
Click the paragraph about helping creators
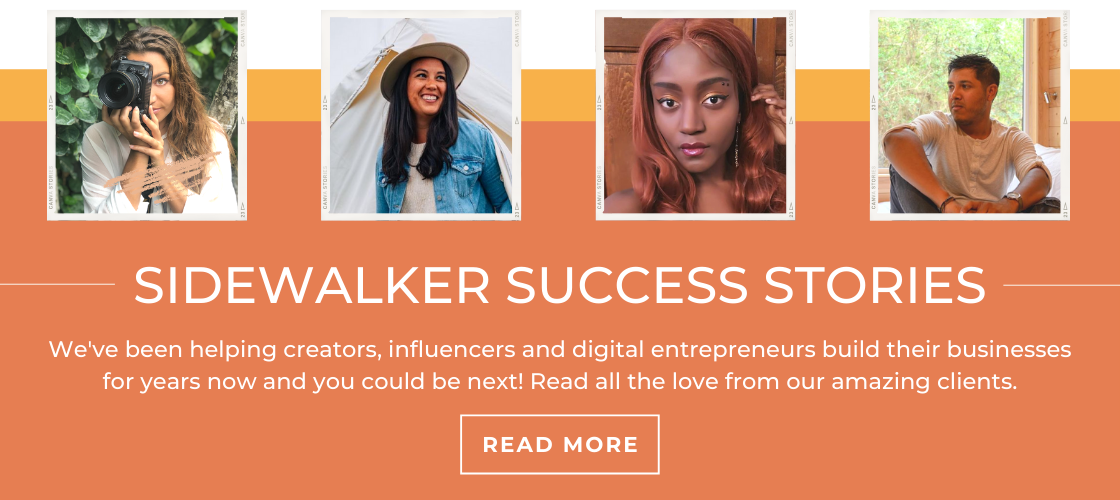pyautogui.click(x=559, y=365)
